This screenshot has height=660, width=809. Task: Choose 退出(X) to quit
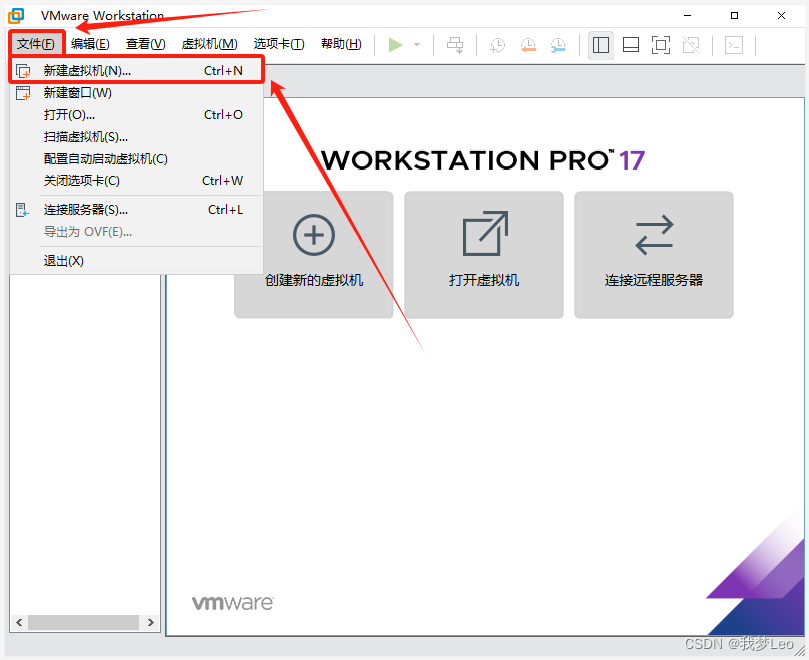[x=137, y=261]
